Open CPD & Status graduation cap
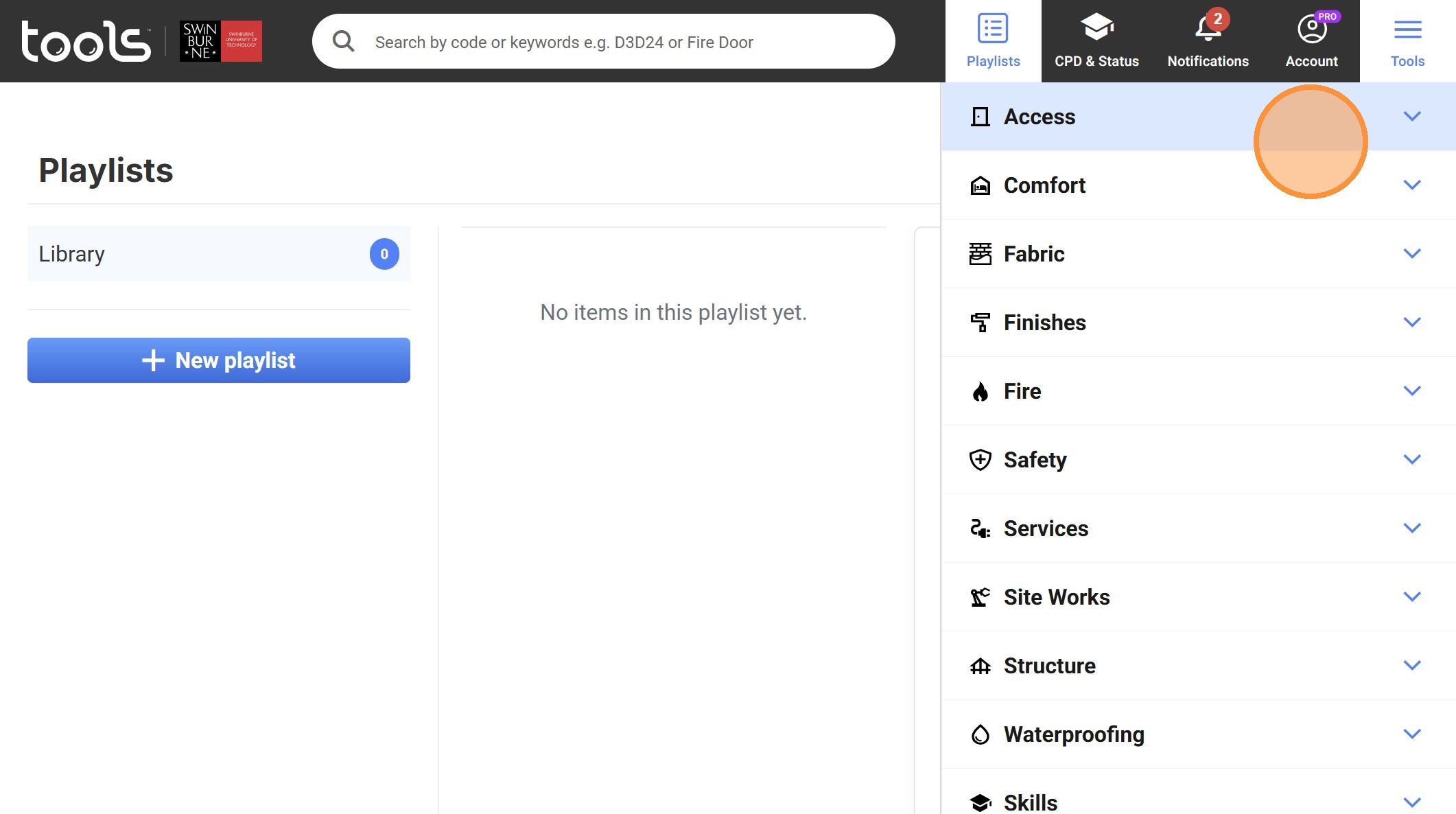The image size is (1456, 814). [1096, 29]
